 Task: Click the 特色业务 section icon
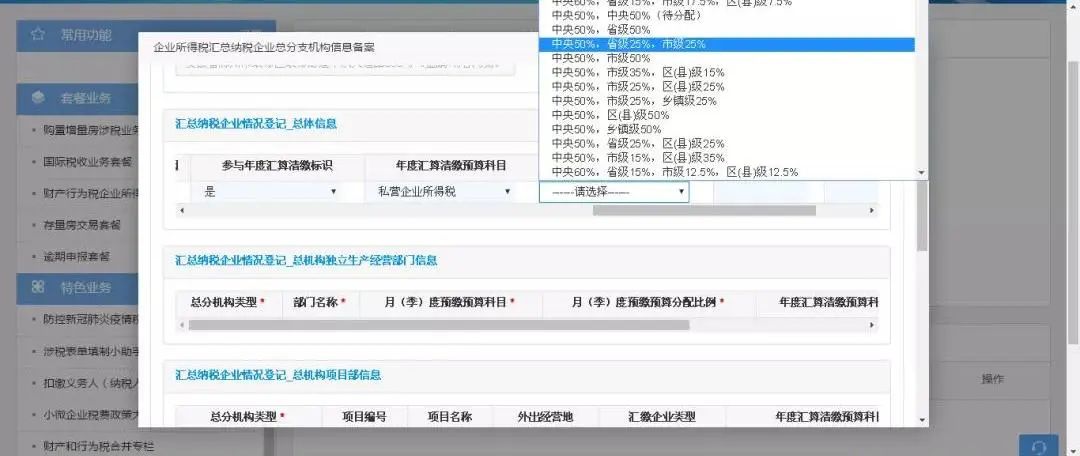coord(39,287)
